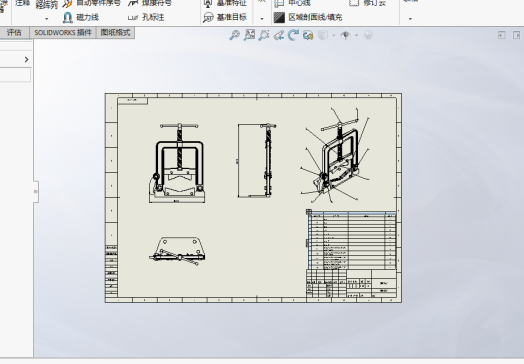Switch to the 图纸格式 tab
This screenshot has height=364, width=524.
[115, 33]
